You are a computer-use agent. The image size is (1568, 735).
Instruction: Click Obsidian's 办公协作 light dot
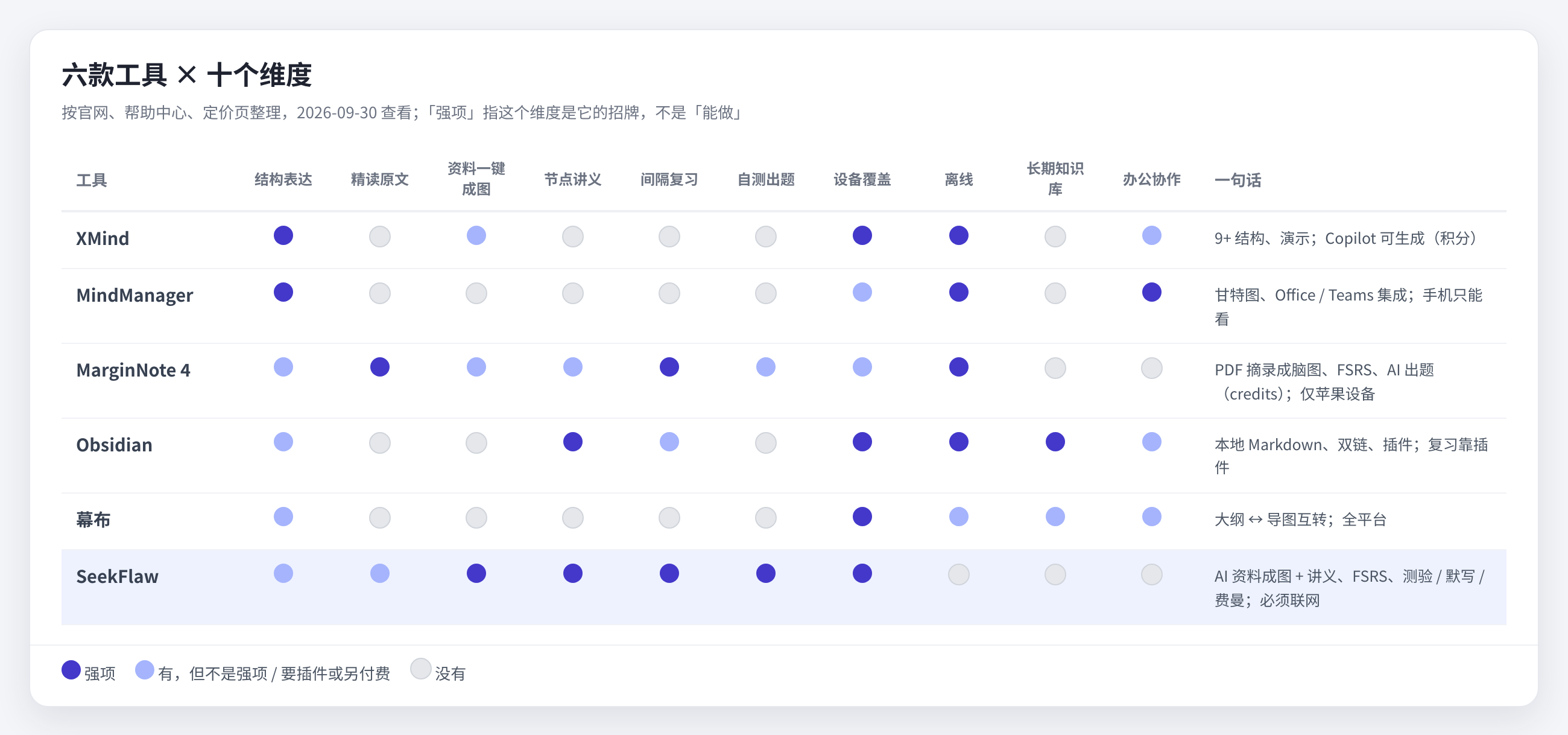pyautogui.click(x=1151, y=442)
